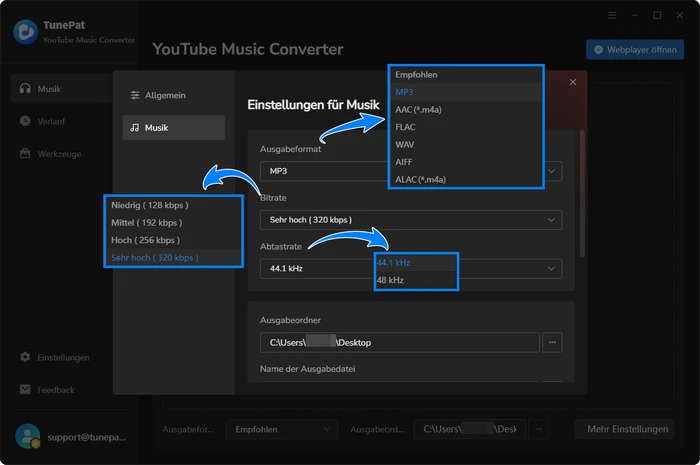Image resolution: width=700 pixels, height=465 pixels.
Task: Choose AAC (*.m4a) in format list
Action: 466,109
